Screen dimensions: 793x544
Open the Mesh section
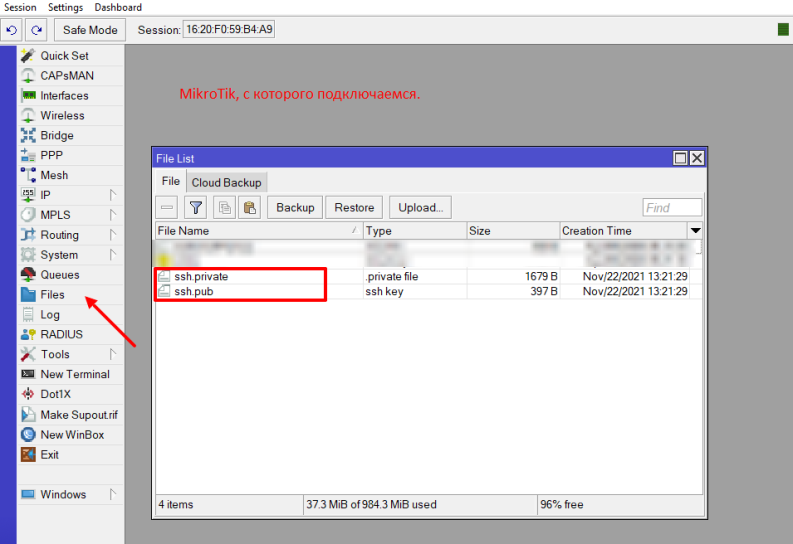click(x=71, y=175)
